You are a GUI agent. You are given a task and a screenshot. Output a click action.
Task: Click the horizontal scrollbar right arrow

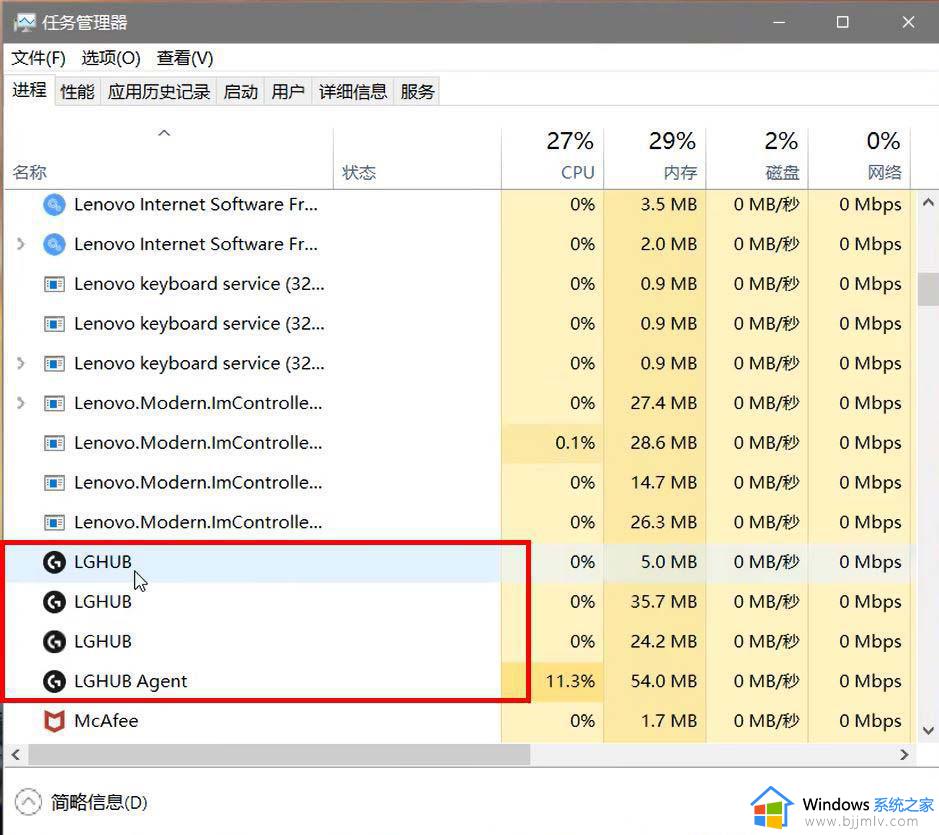(904, 755)
